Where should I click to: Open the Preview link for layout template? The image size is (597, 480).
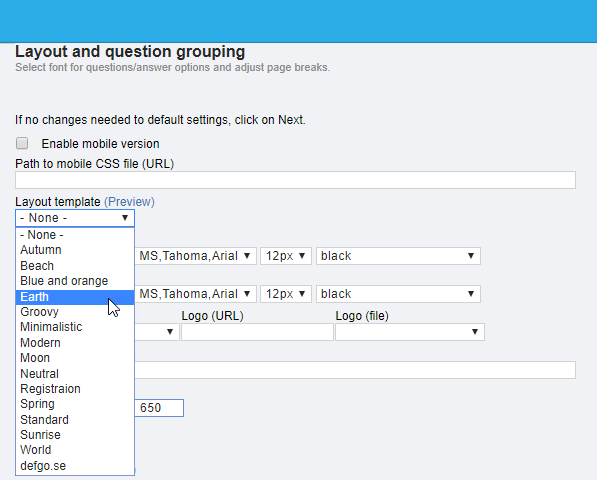click(129, 202)
